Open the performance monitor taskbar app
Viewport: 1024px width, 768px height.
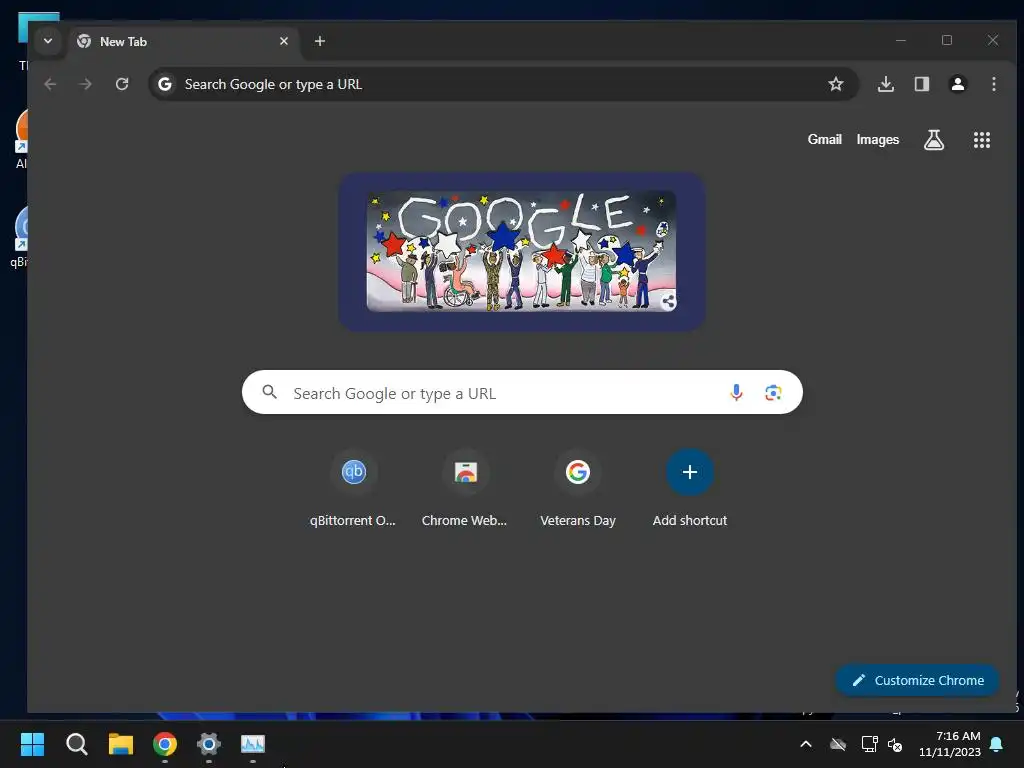tap(253, 744)
